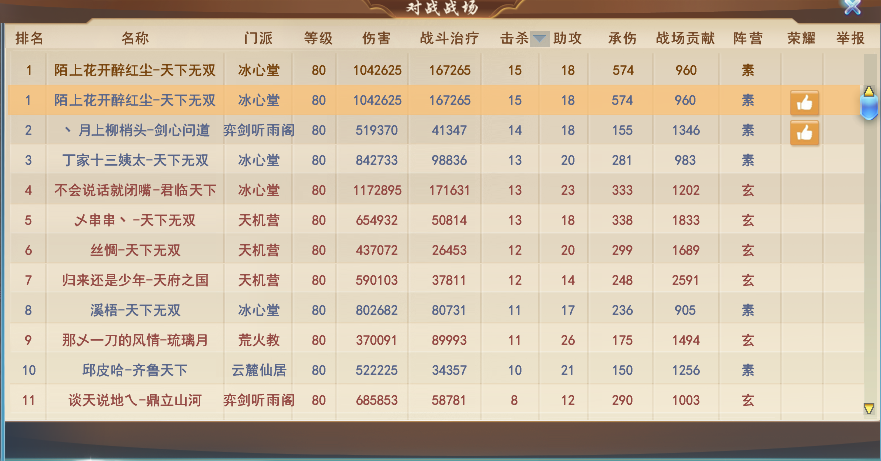The image size is (881, 461).
Task: Select player 溪梧-天下无双
Action: click(x=135, y=310)
